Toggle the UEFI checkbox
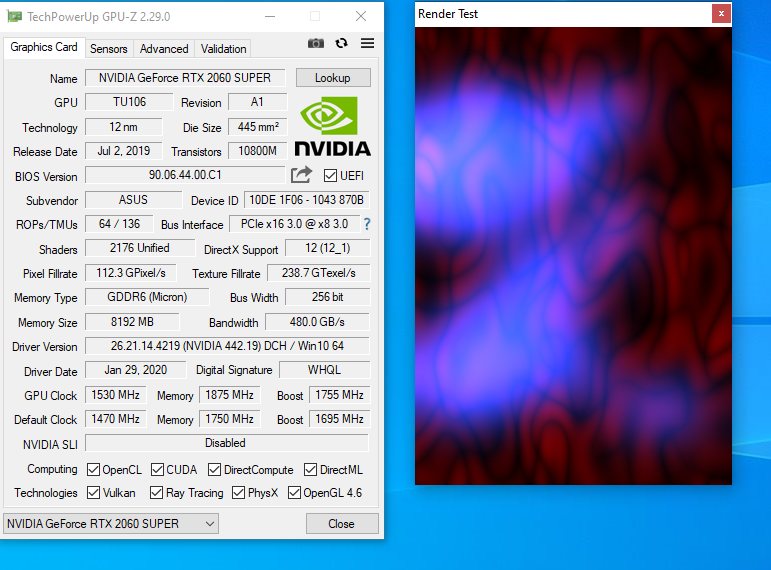The height and width of the screenshot is (570, 771). pyautogui.click(x=330, y=176)
